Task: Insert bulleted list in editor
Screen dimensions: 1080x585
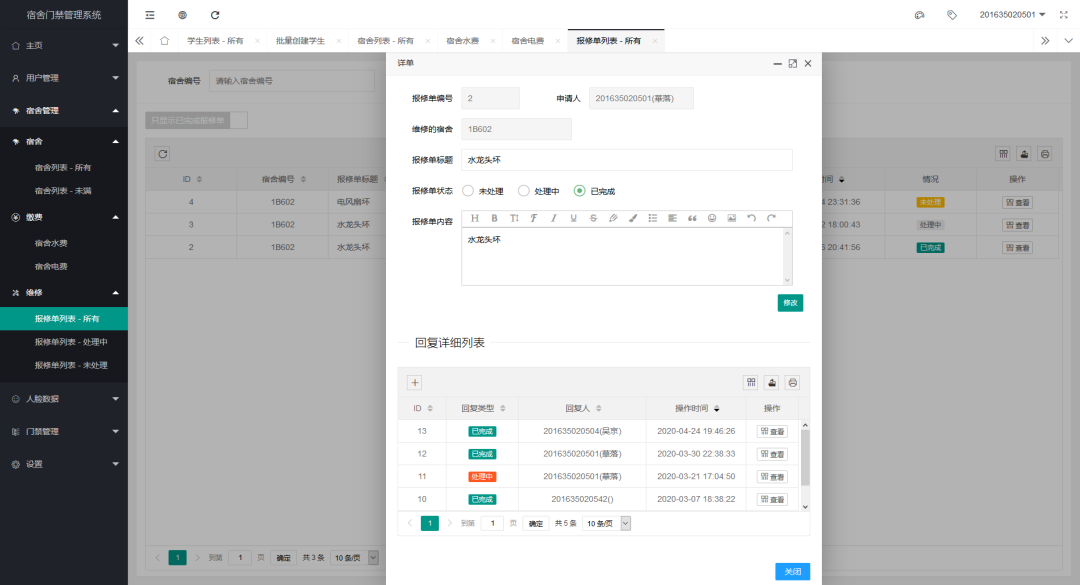Action: tap(652, 218)
